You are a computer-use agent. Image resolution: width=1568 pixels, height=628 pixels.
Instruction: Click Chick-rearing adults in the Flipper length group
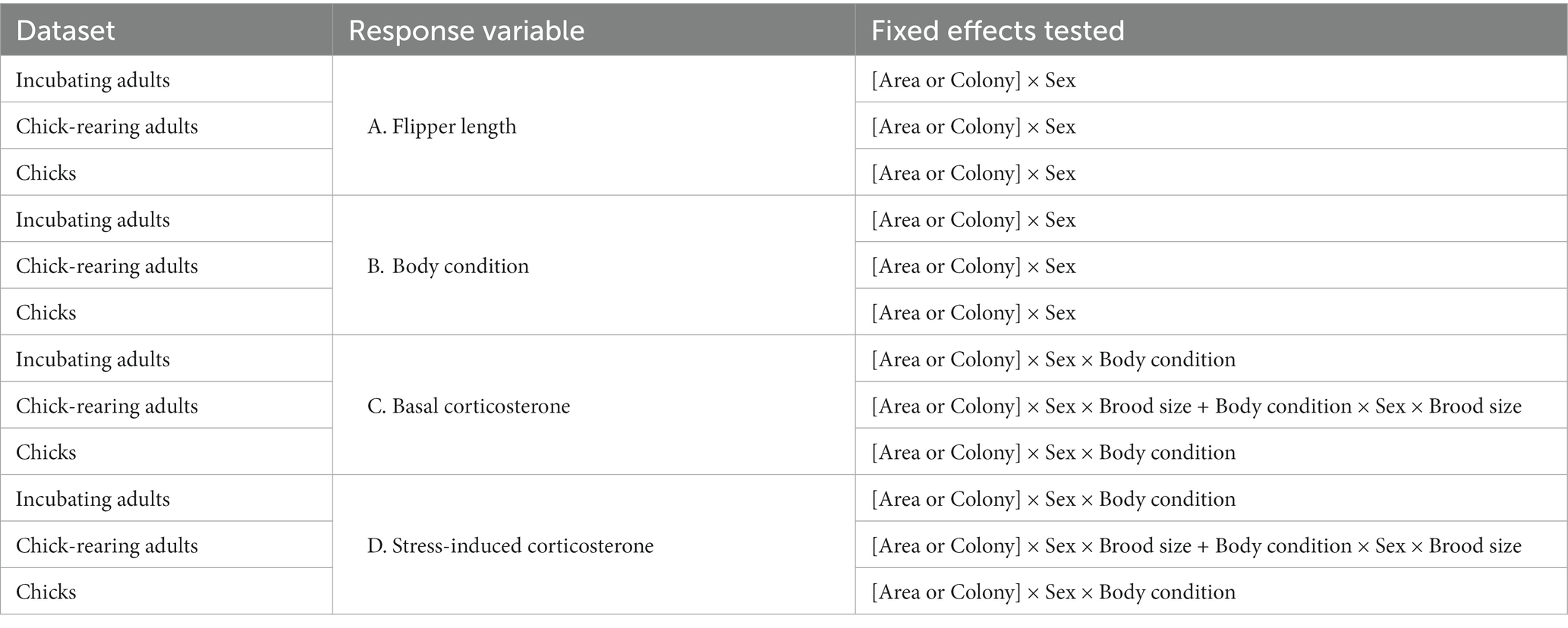pos(107,127)
